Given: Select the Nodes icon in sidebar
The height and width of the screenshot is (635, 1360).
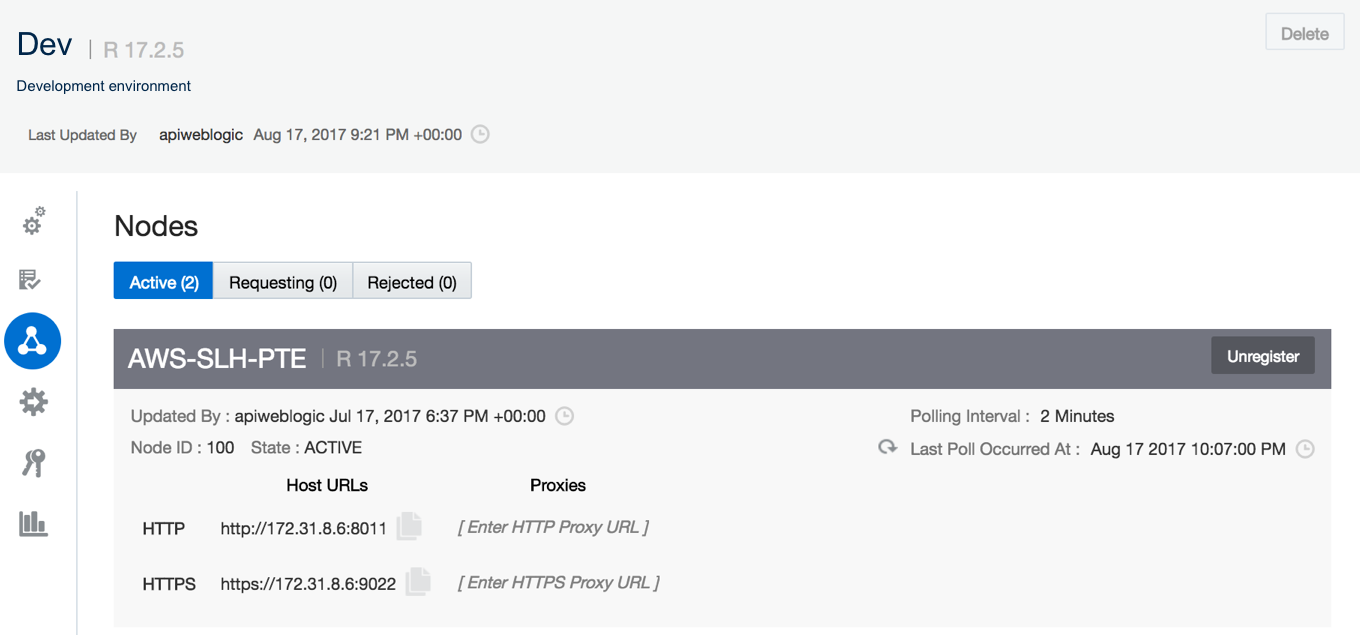Looking at the screenshot, I should (33, 341).
